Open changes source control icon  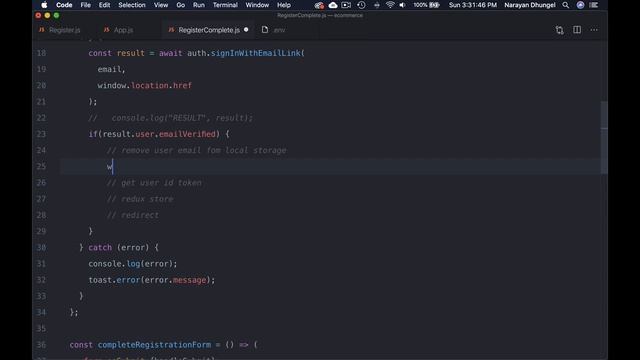[559, 30]
